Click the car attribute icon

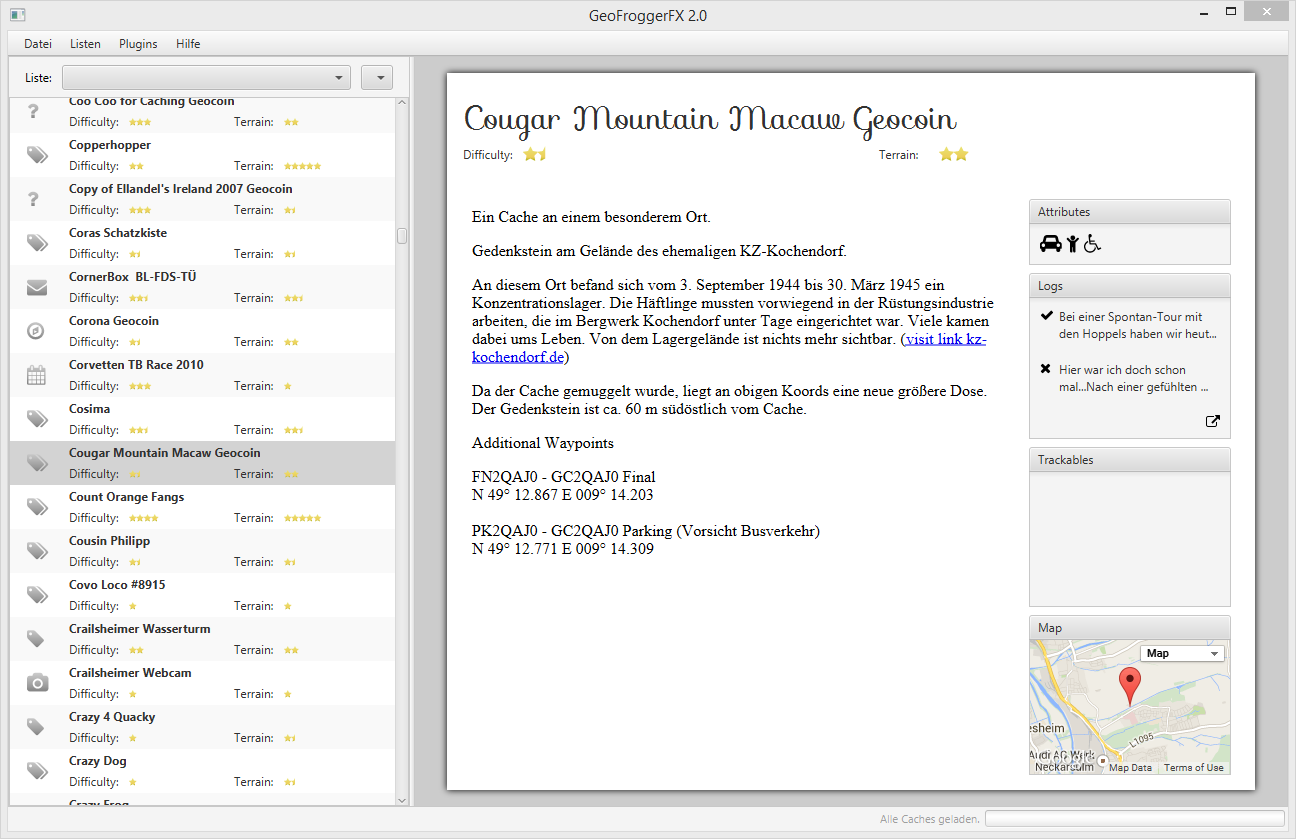coord(1050,243)
